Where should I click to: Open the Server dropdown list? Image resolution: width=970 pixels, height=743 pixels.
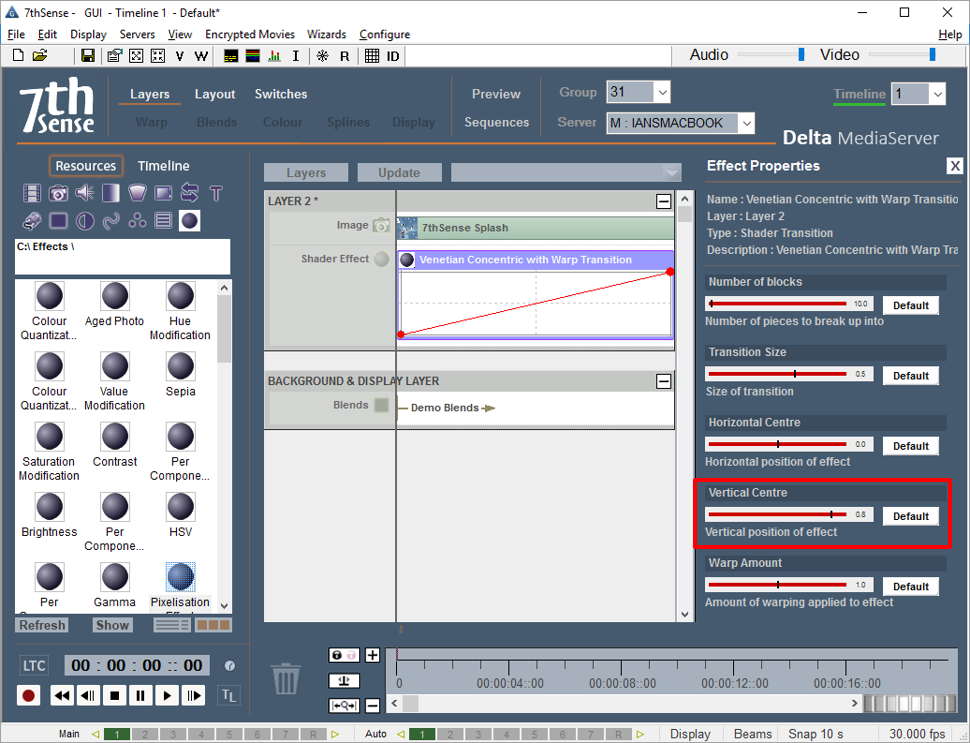747,123
